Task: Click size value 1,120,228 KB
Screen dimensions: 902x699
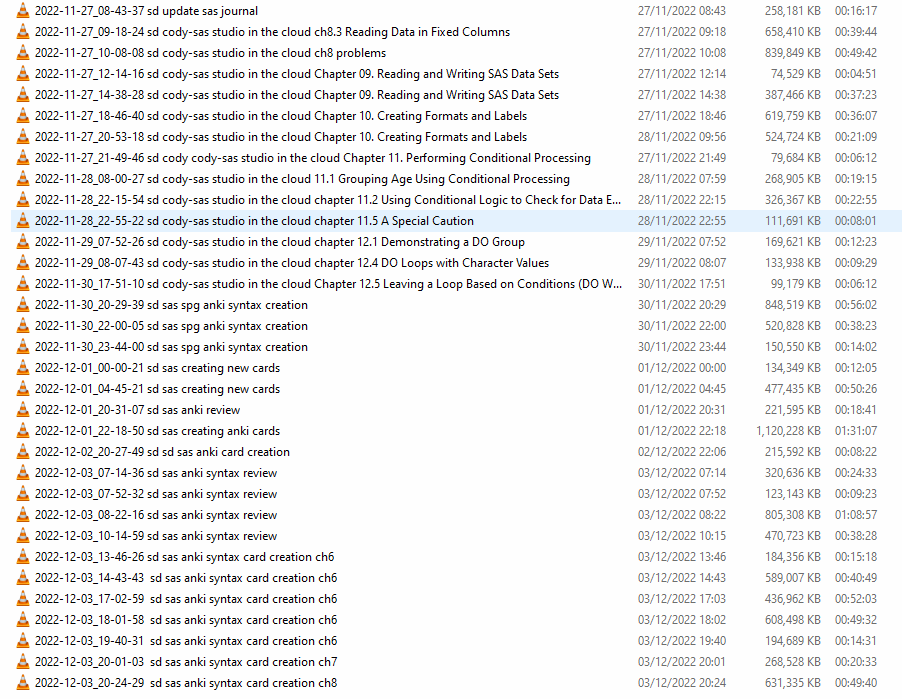Action: pos(788,431)
